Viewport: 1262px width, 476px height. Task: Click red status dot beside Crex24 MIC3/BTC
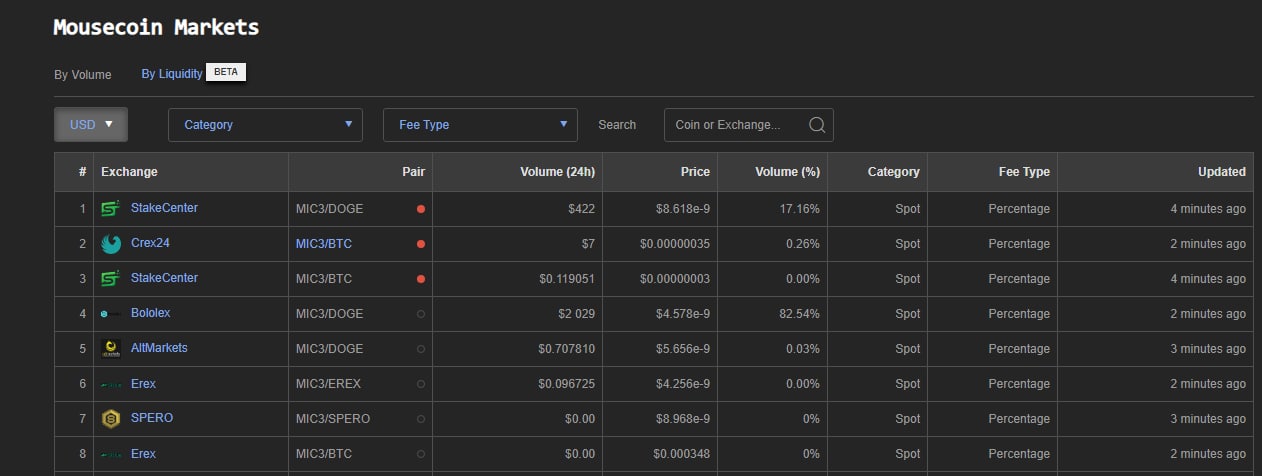pos(421,244)
